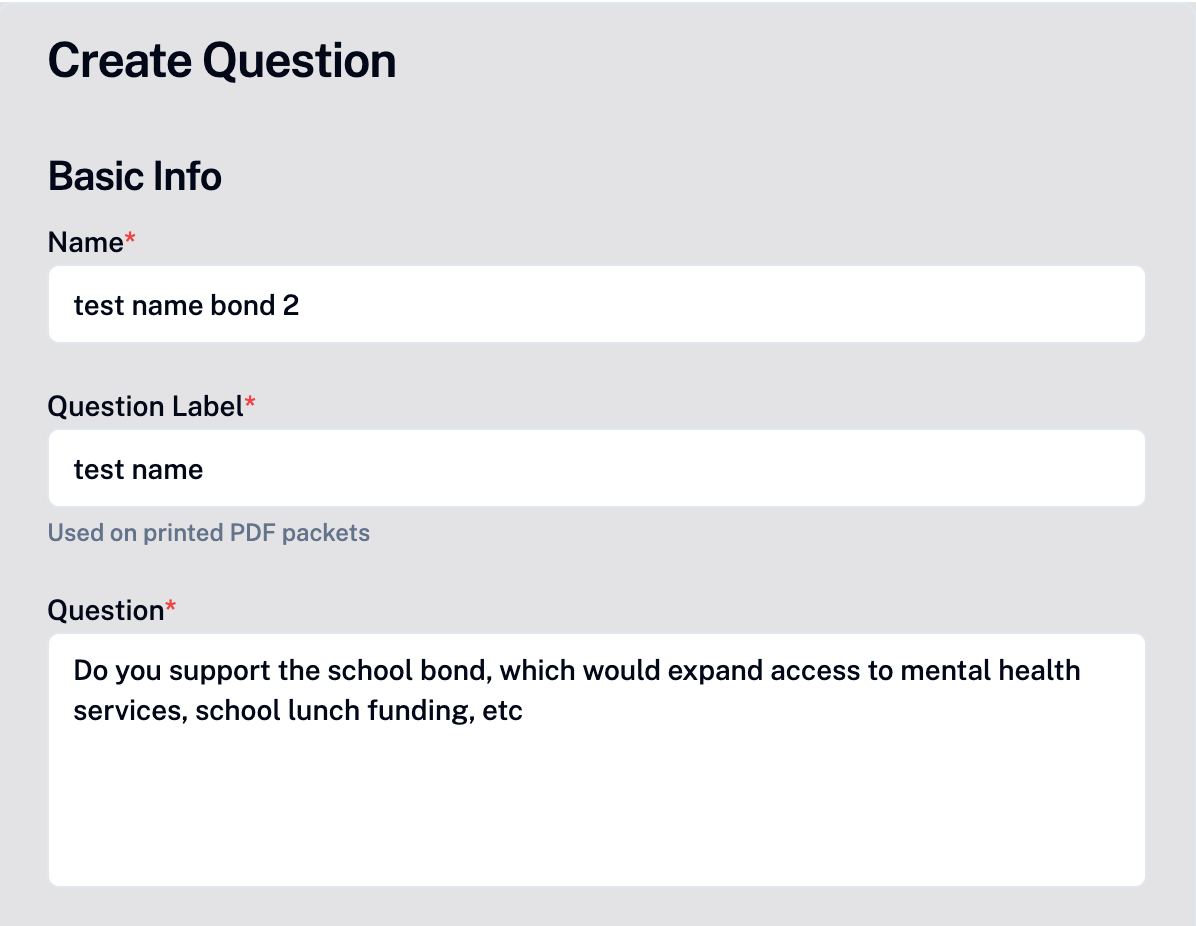
Task: Click the red asterisk beside Name
Action: pyautogui.click(x=130, y=238)
